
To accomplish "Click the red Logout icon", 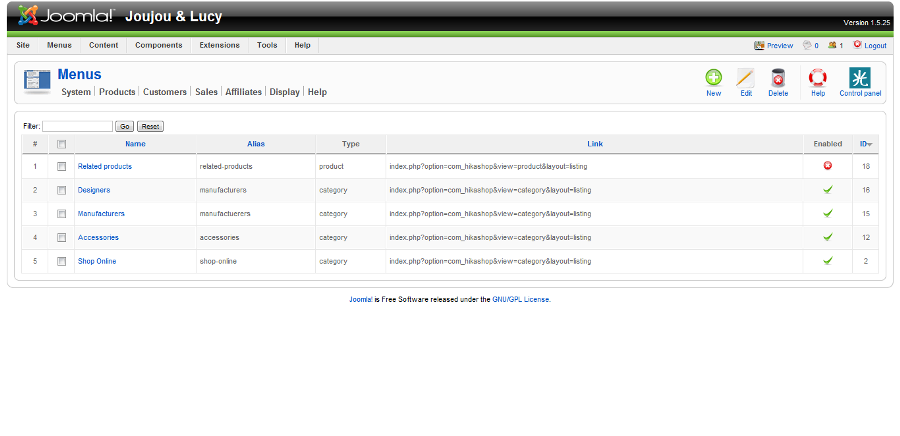I will tap(858, 44).
